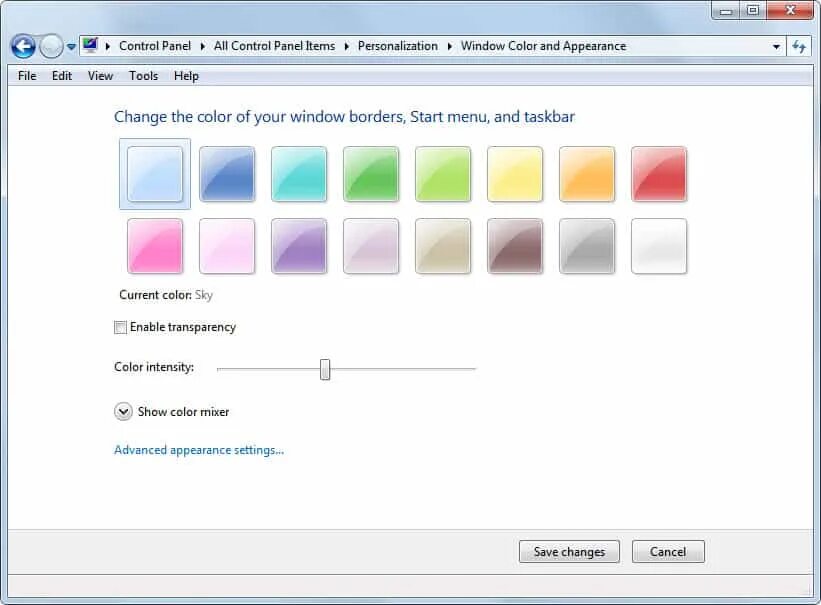Open the recent pages dropdown arrow
The height and width of the screenshot is (605, 821).
(x=71, y=47)
